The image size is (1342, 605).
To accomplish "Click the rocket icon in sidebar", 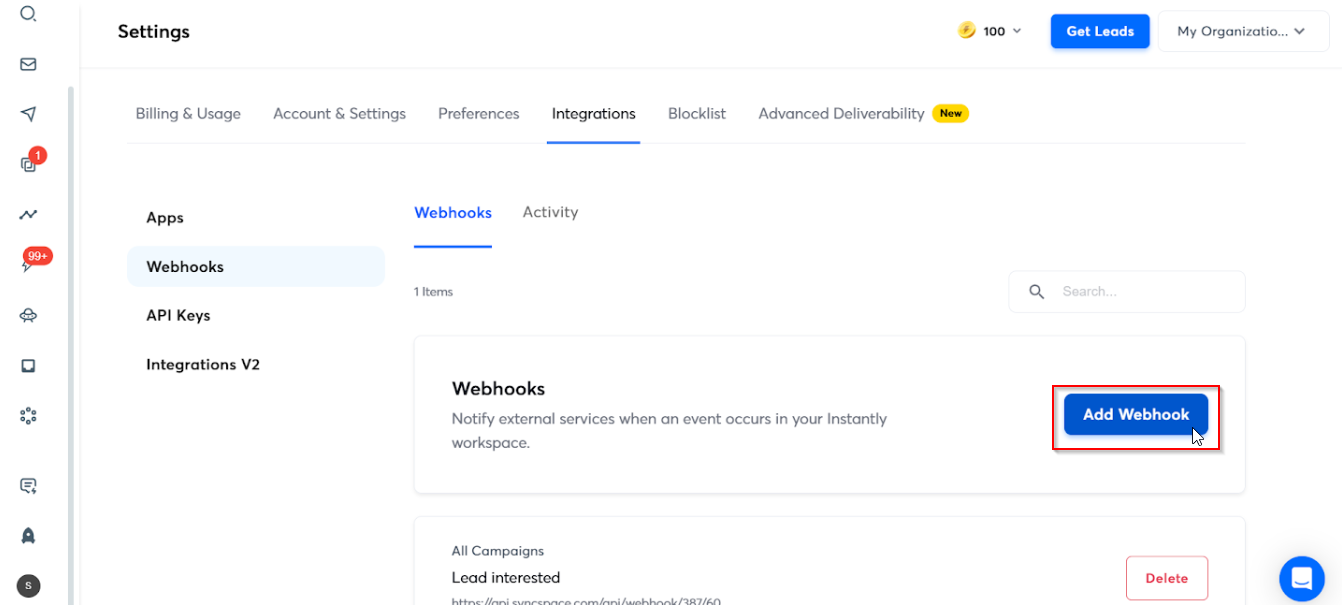I will (28, 536).
